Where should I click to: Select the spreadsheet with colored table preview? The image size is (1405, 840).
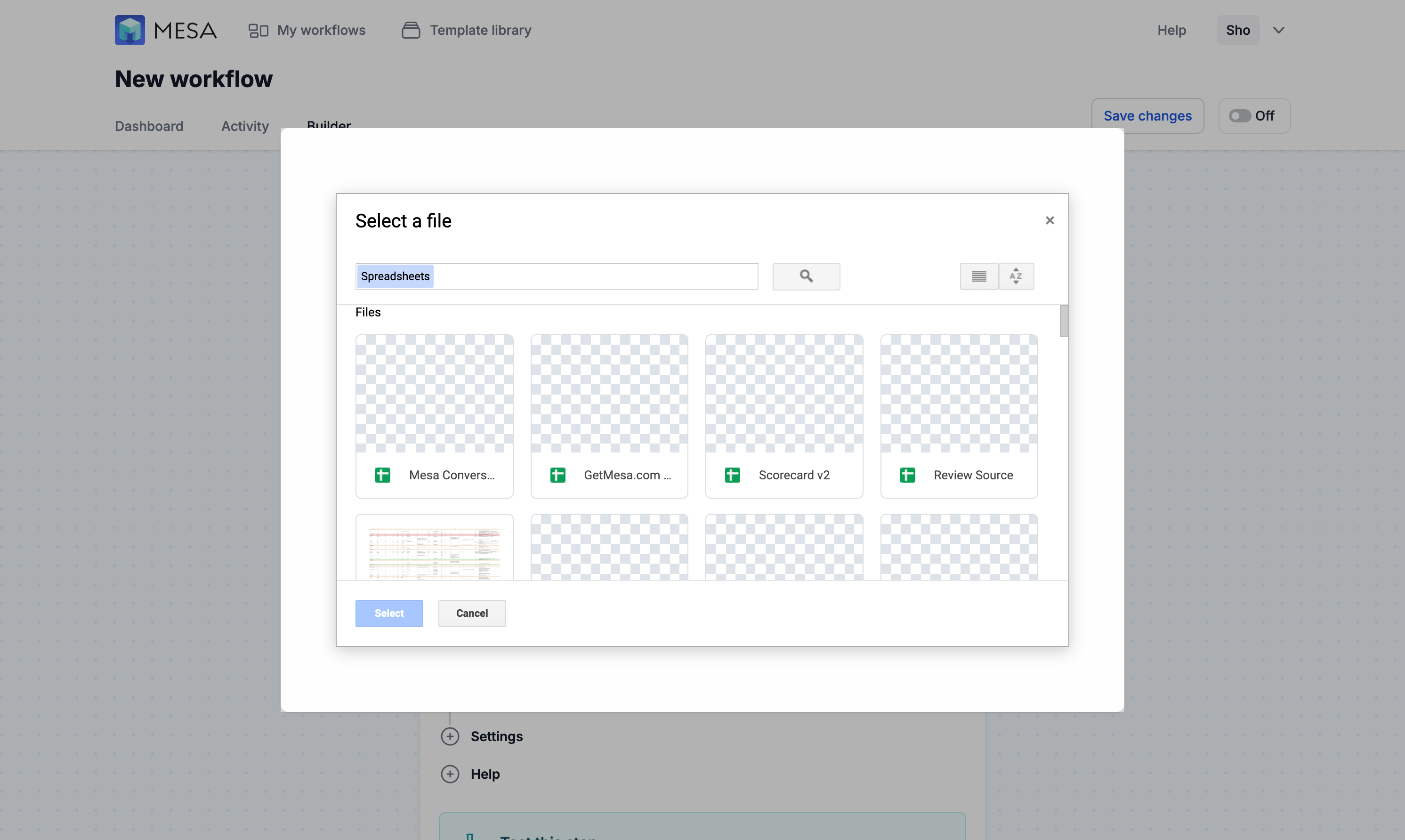(x=434, y=547)
